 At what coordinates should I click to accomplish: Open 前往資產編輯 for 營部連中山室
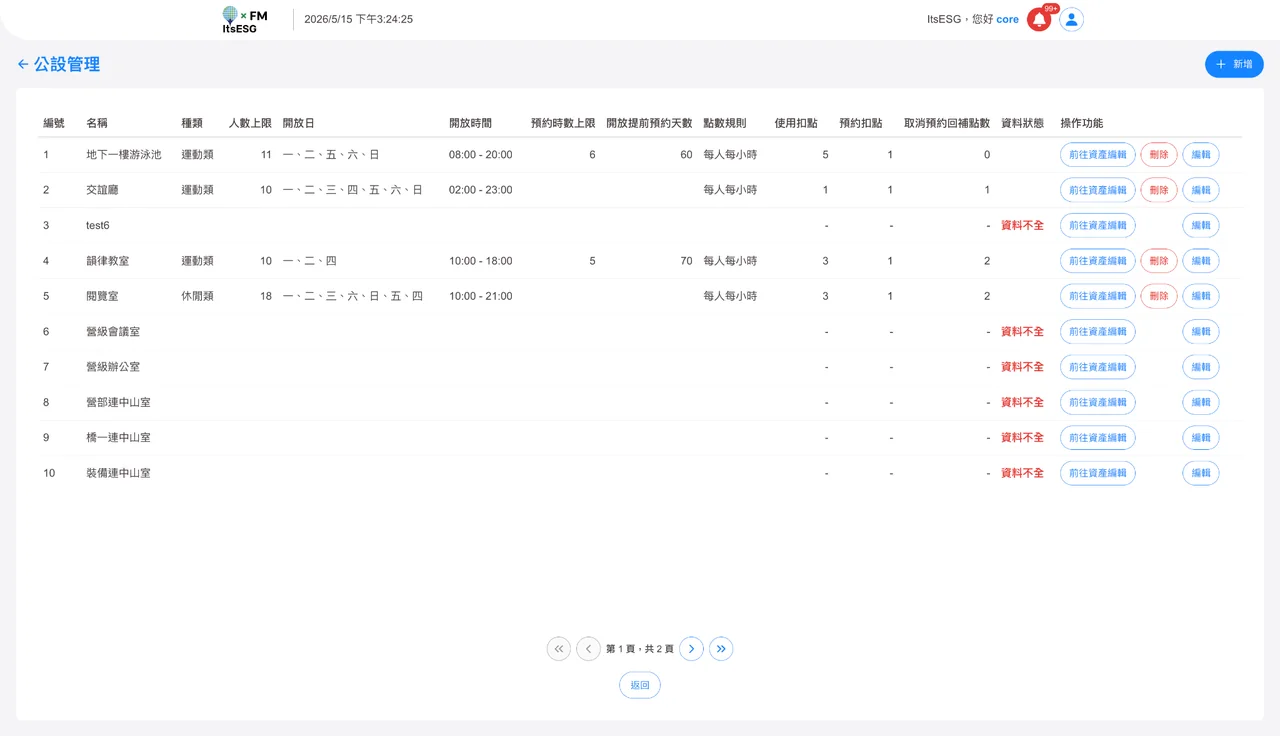(x=1098, y=402)
